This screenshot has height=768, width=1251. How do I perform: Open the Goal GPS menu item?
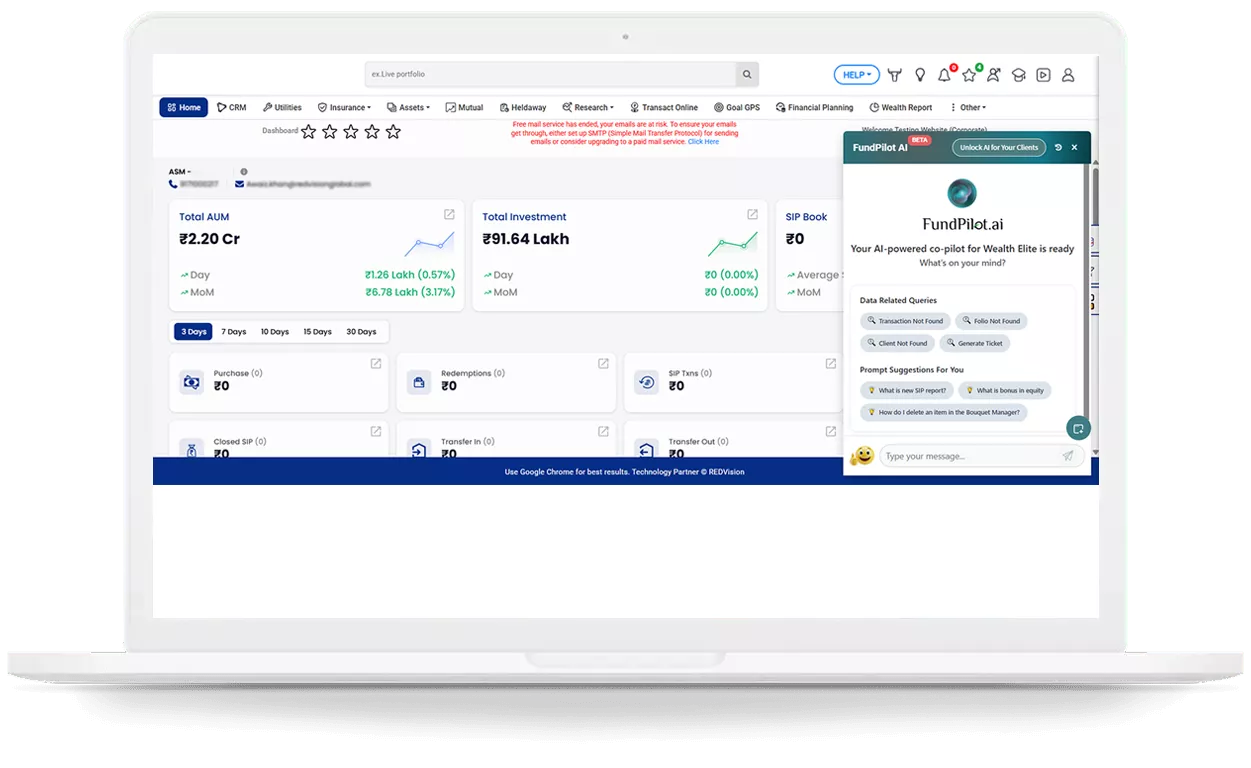click(x=737, y=107)
